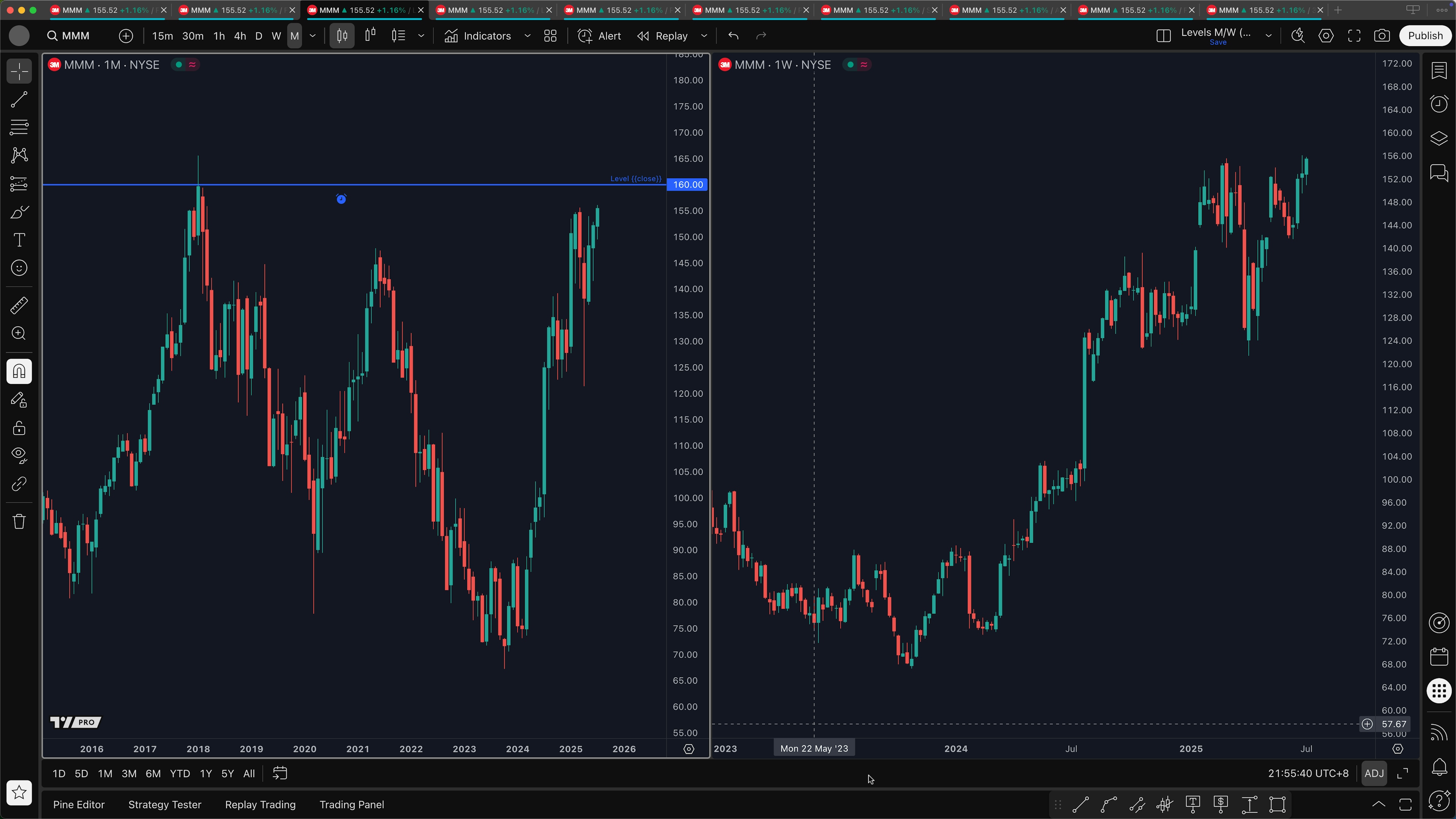Viewport: 1456px width, 819px height.
Task: Open the alerts clock panel
Action: 1439,104
